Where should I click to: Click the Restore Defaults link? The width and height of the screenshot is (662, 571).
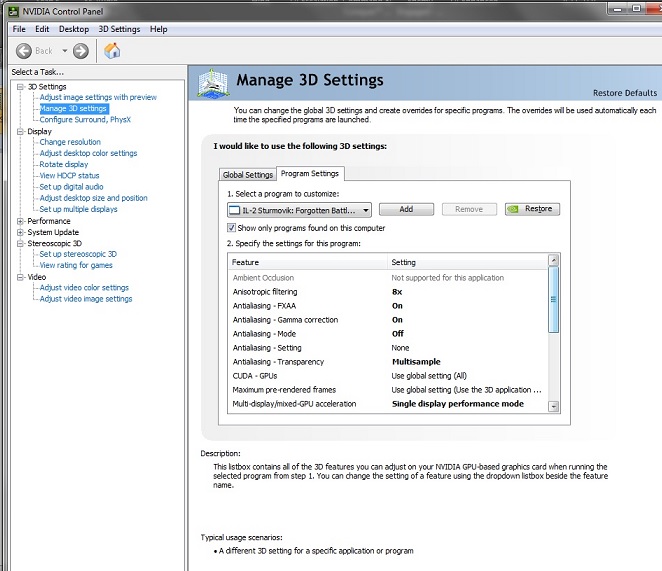625,93
